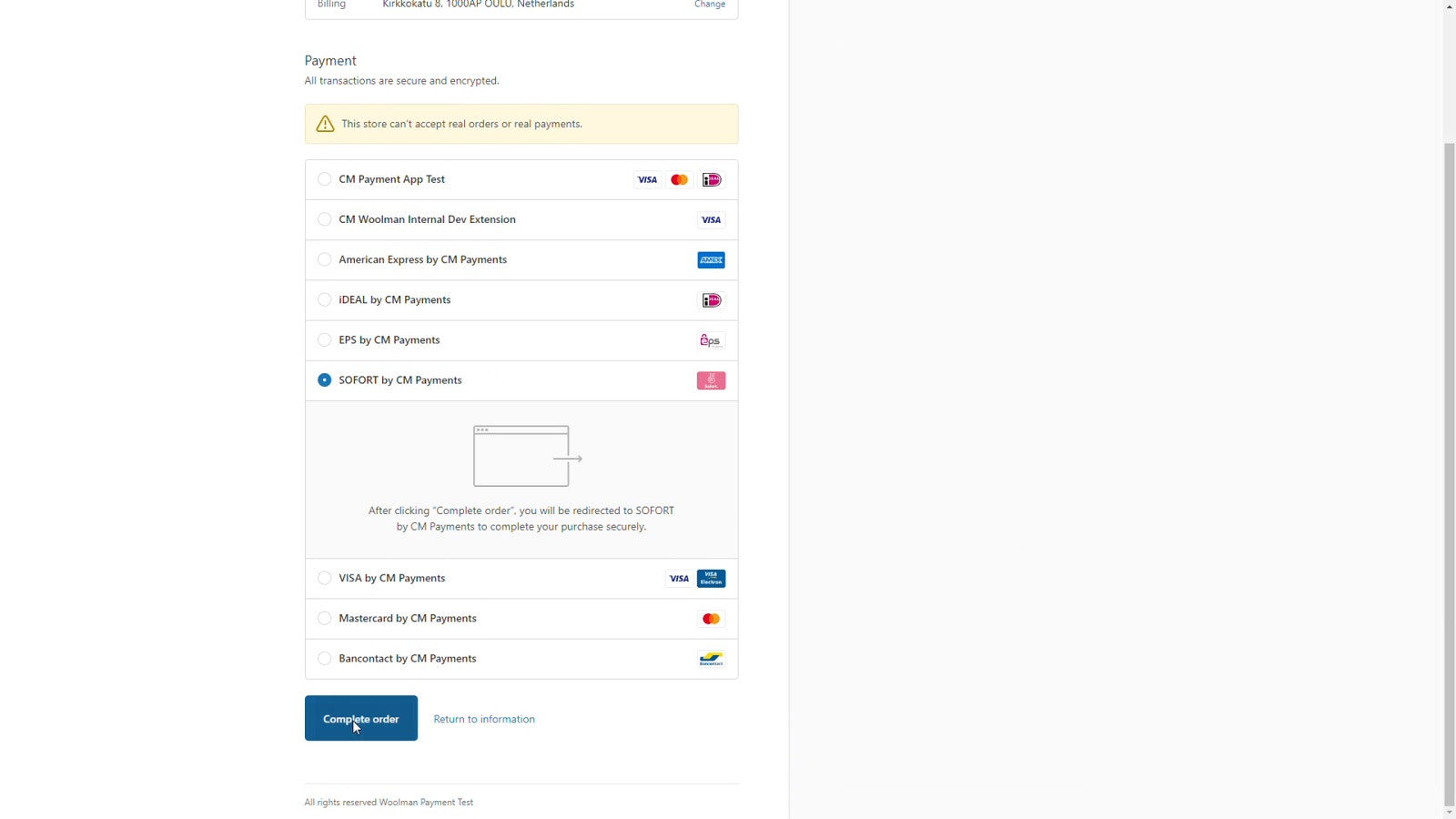The width and height of the screenshot is (1456, 819).
Task: Choose American Express by CM Payments radio
Action: click(x=324, y=259)
